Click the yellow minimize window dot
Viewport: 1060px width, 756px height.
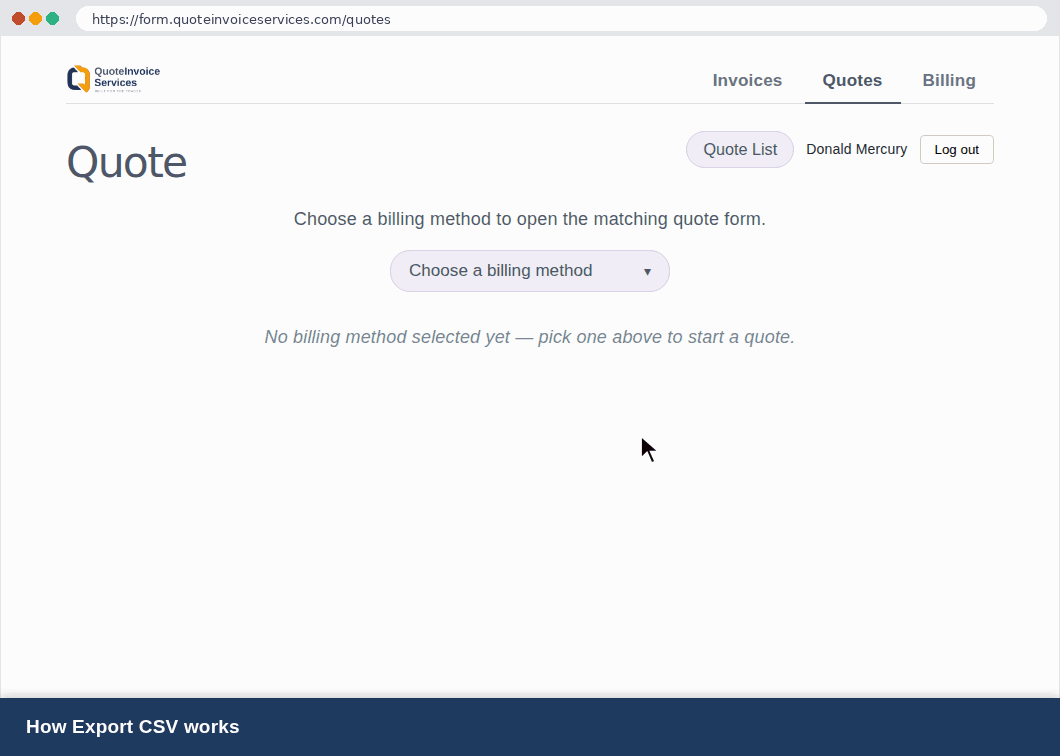35,18
